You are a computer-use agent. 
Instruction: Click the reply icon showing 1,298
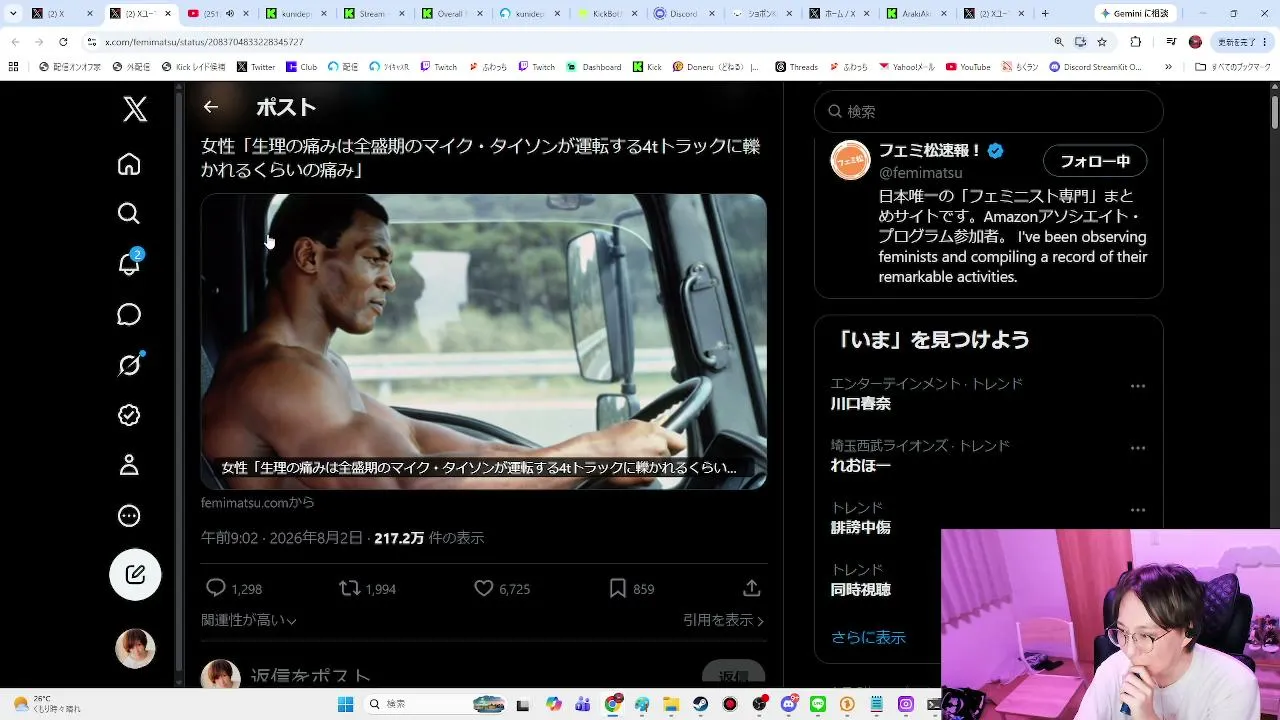click(x=215, y=589)
